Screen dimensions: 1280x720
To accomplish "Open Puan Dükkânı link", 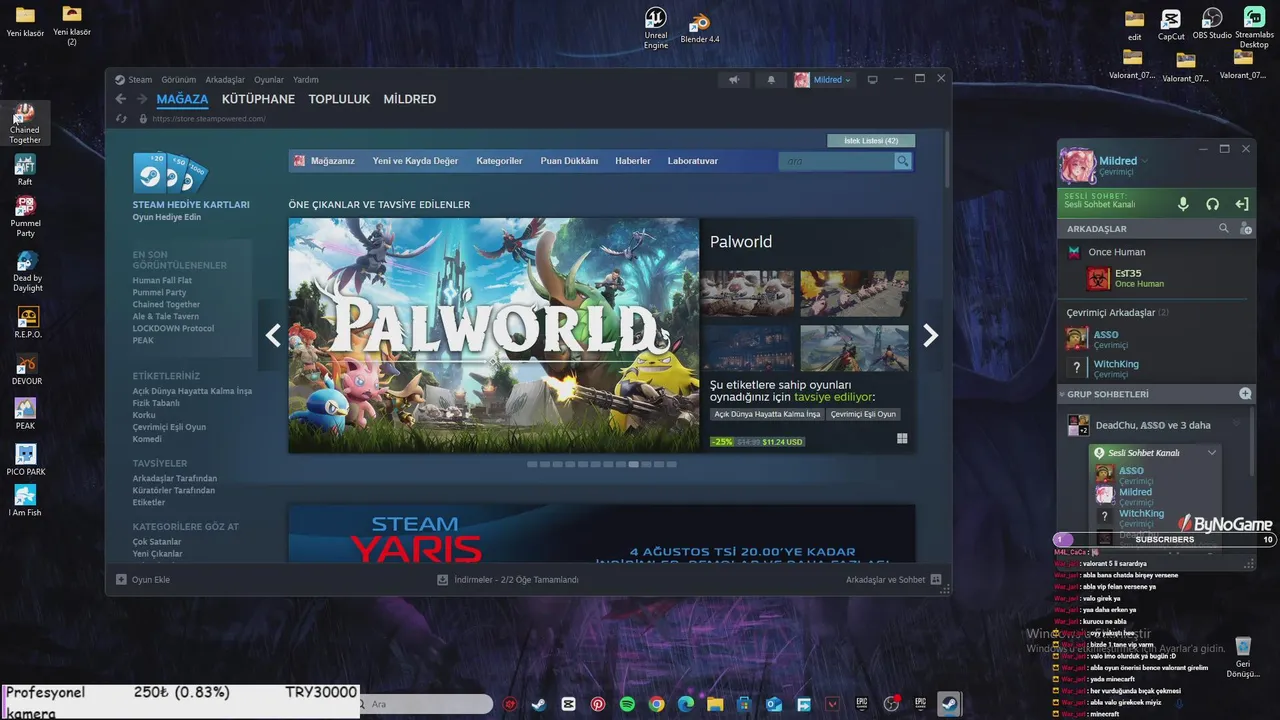I will tap(569, 161).
